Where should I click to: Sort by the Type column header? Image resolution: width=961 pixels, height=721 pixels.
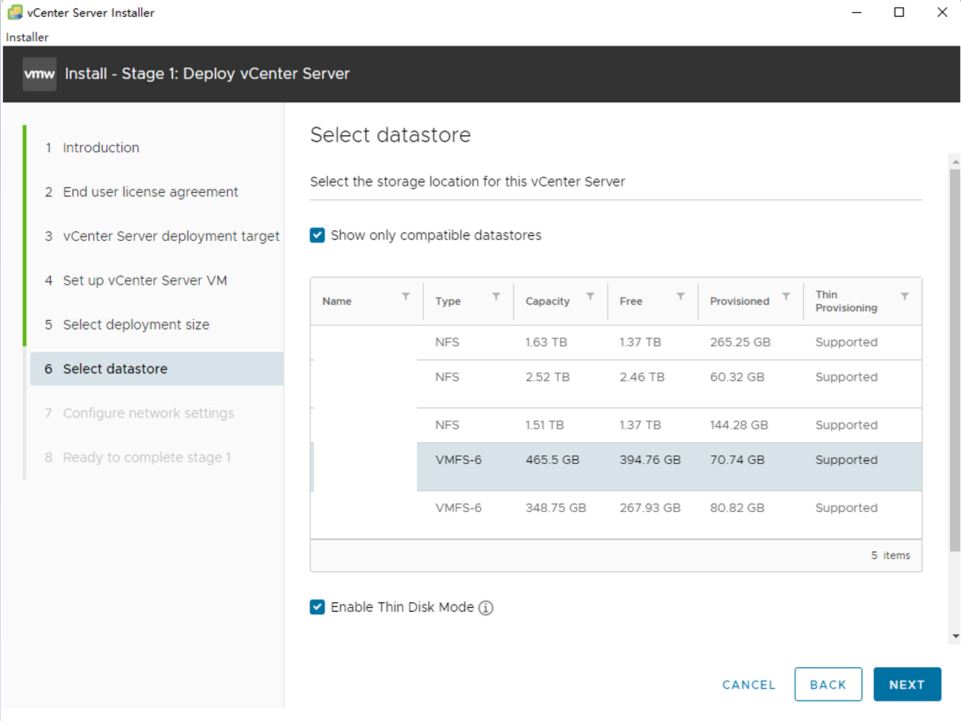(448, 301)
